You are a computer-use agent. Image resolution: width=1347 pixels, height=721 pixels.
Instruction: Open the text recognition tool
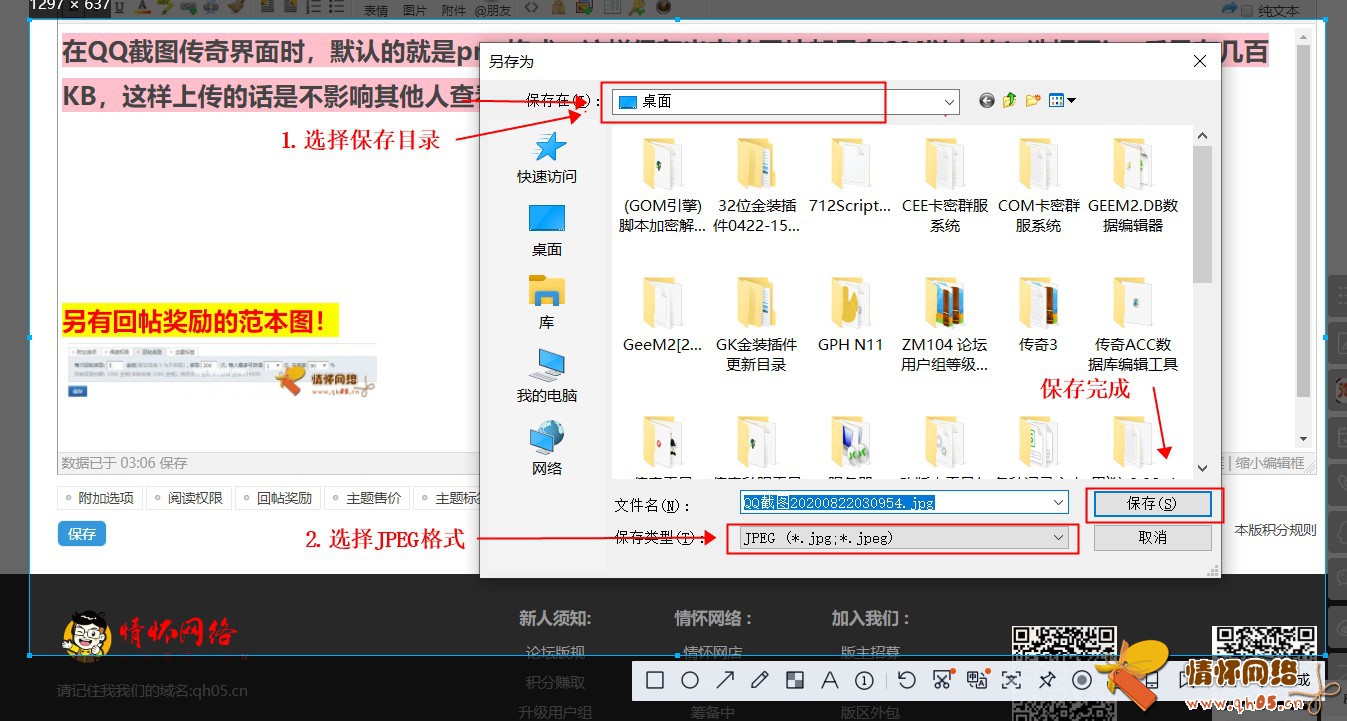[x=1011, y=681]
